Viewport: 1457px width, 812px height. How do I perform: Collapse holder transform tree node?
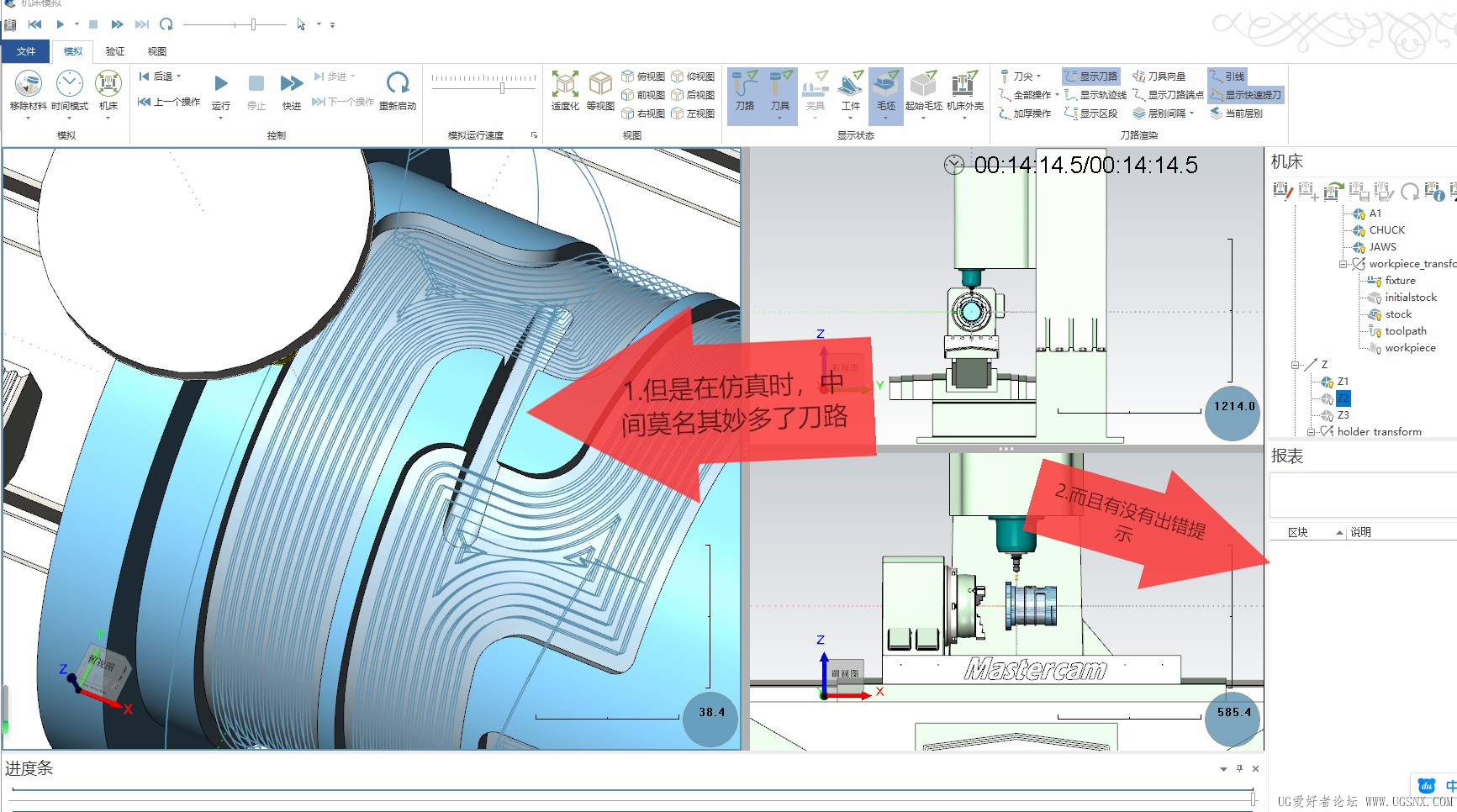pyautogui.click(x=1311, y=432)
